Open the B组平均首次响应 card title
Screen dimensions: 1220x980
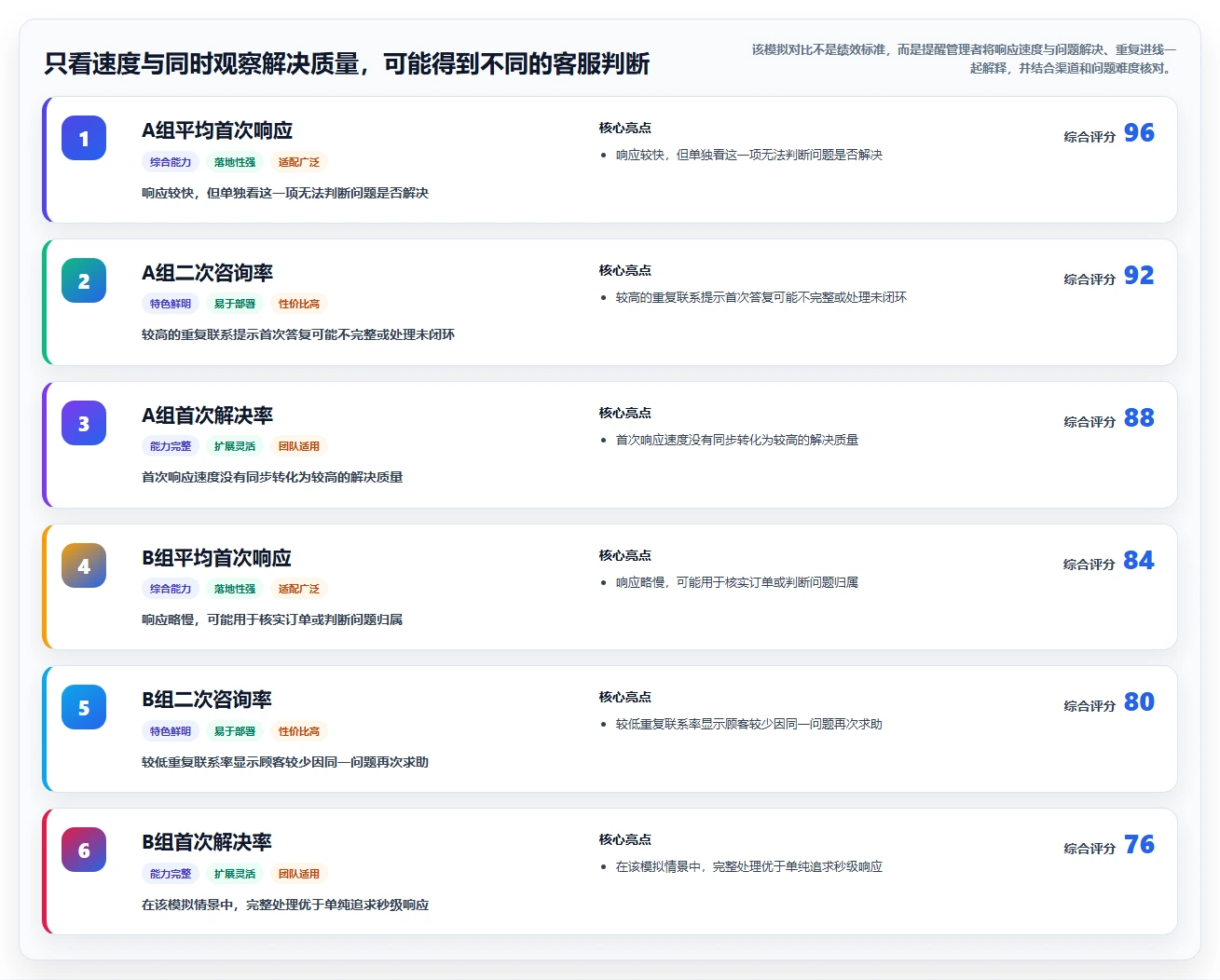click(216, 558)
